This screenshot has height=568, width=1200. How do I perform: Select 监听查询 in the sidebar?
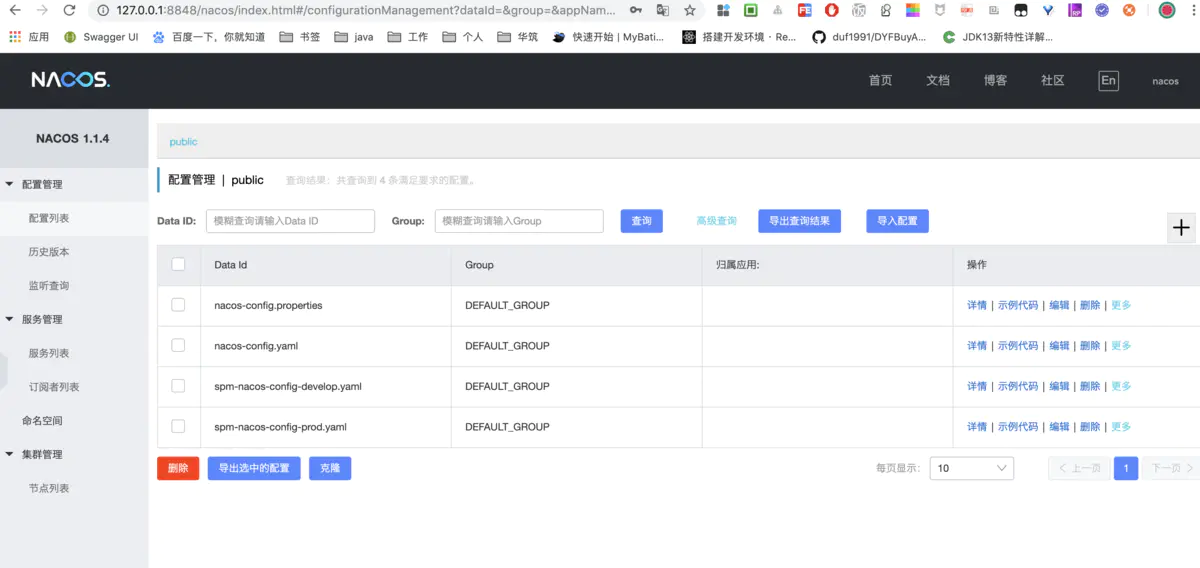(49, 286)
